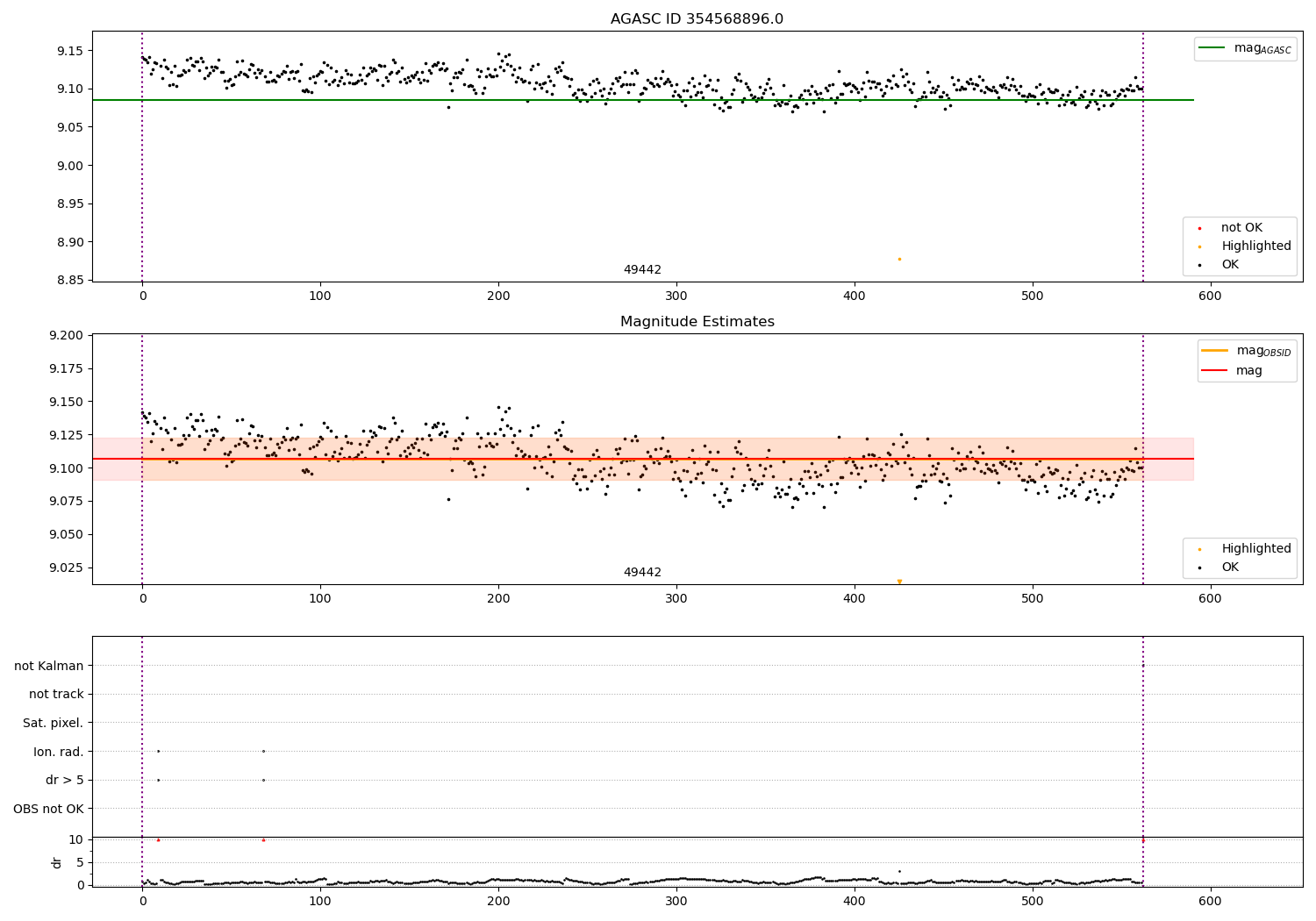Click the 49442 label in middle plot
This screenshot has width=1316, height=921.
tap(642, 573)
